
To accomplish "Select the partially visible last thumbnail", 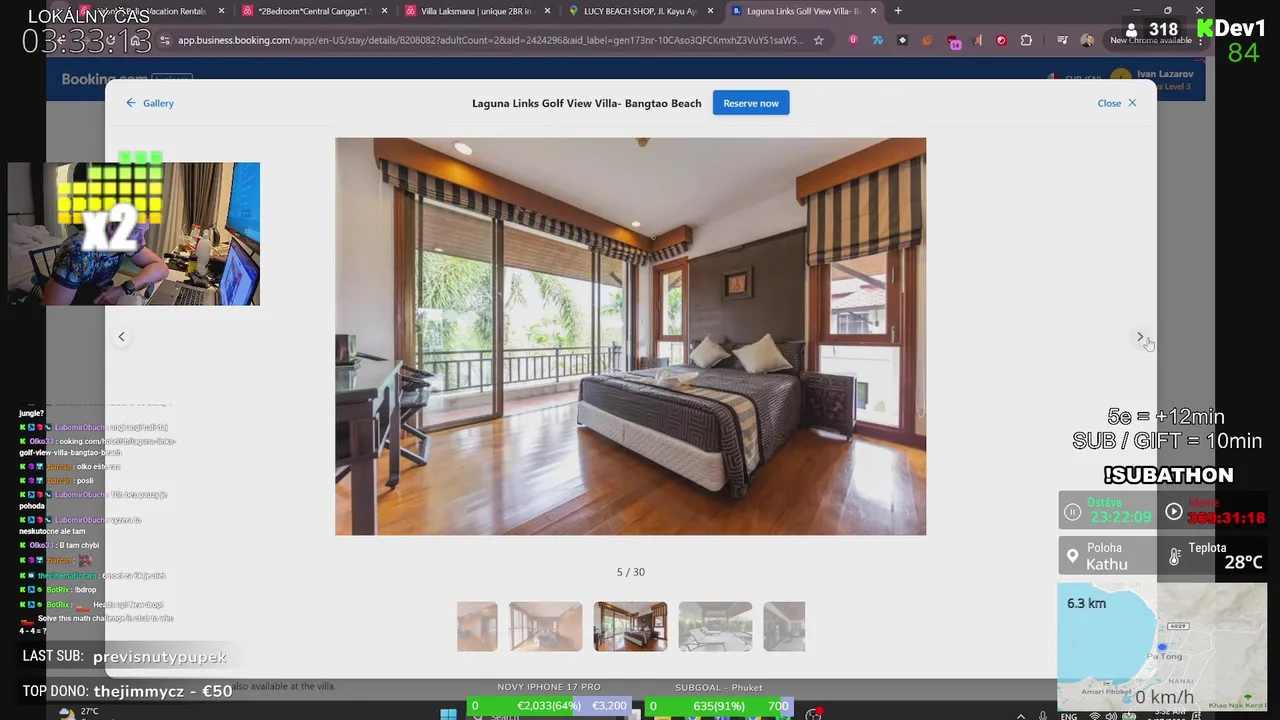I will [784, 626].
